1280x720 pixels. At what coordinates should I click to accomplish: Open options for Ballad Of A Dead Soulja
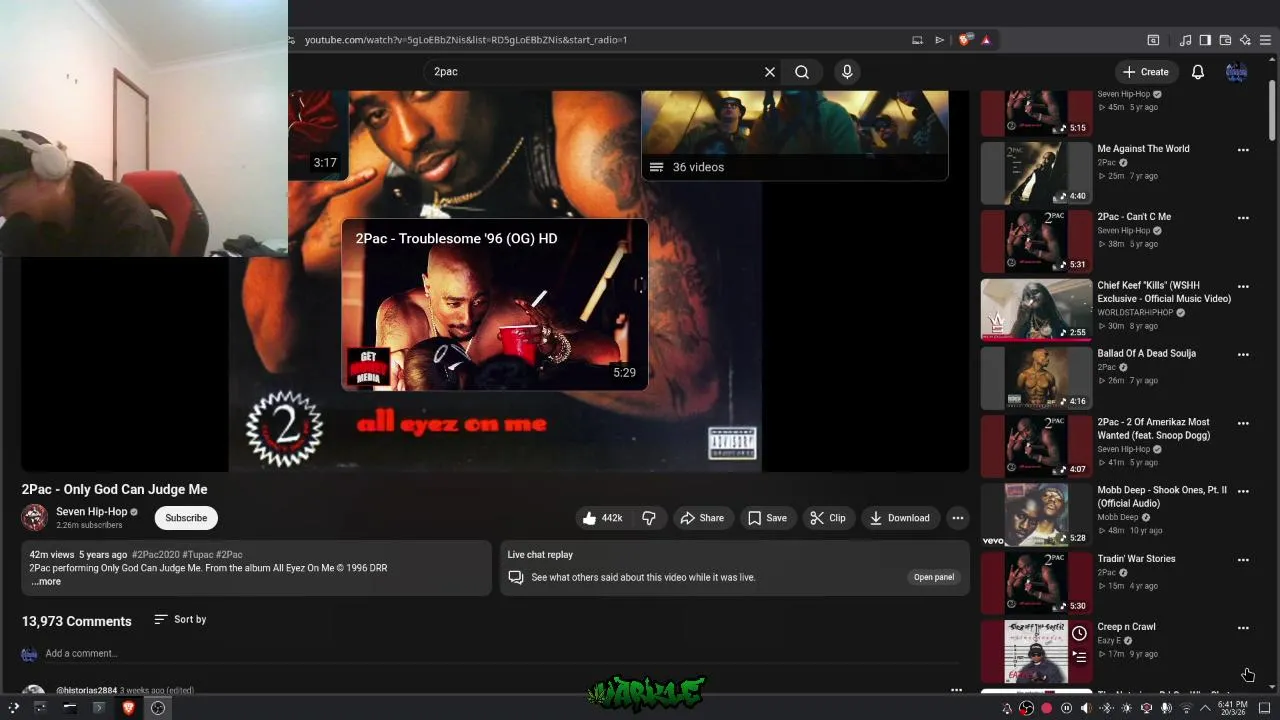pyautogui.click(x=1243, y=355)
